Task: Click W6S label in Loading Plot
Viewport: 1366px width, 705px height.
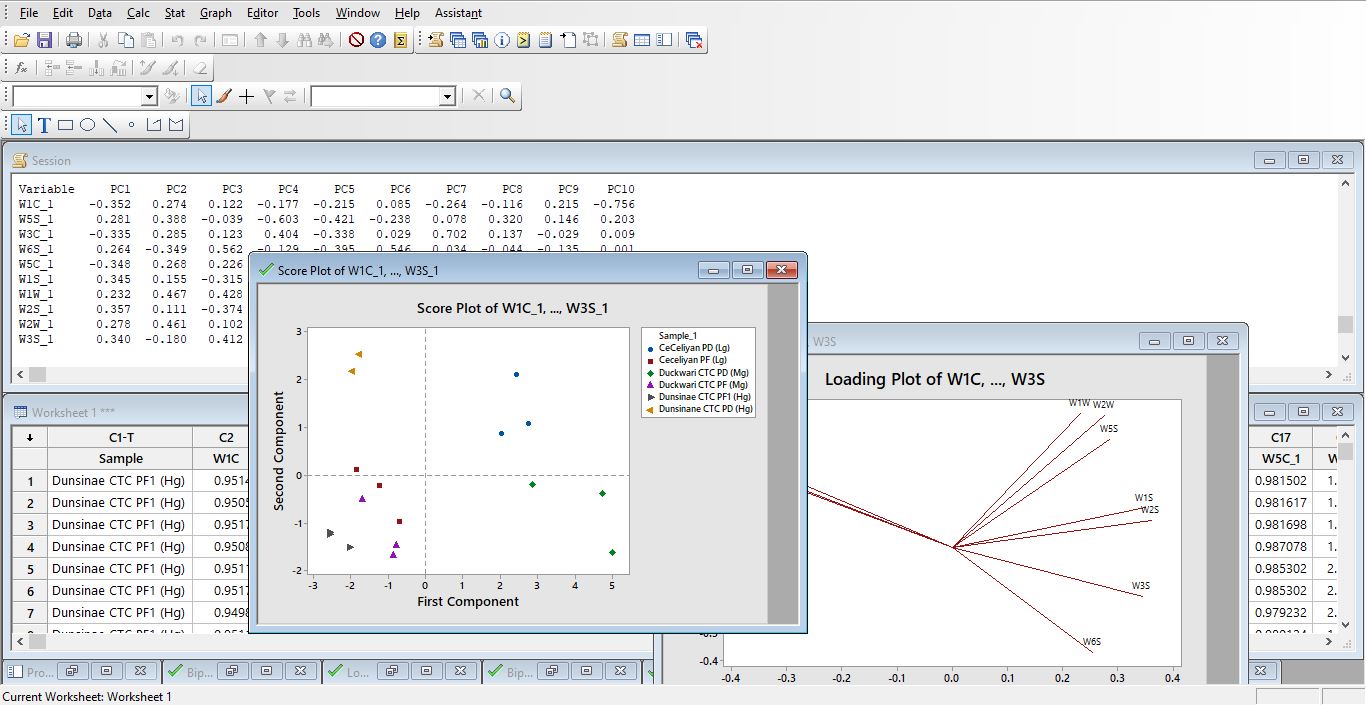Action: [x=1092, y=642]
